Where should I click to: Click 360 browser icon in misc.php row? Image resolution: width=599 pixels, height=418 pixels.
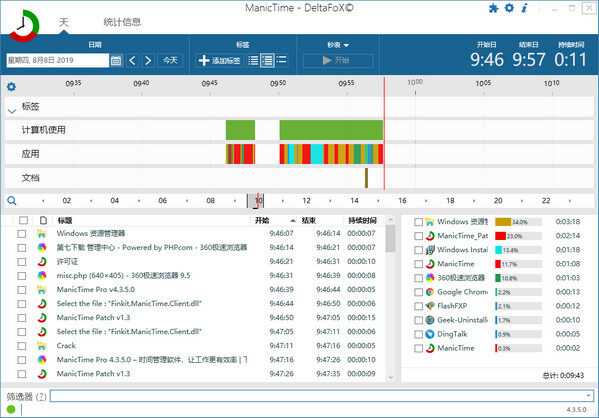42,275
